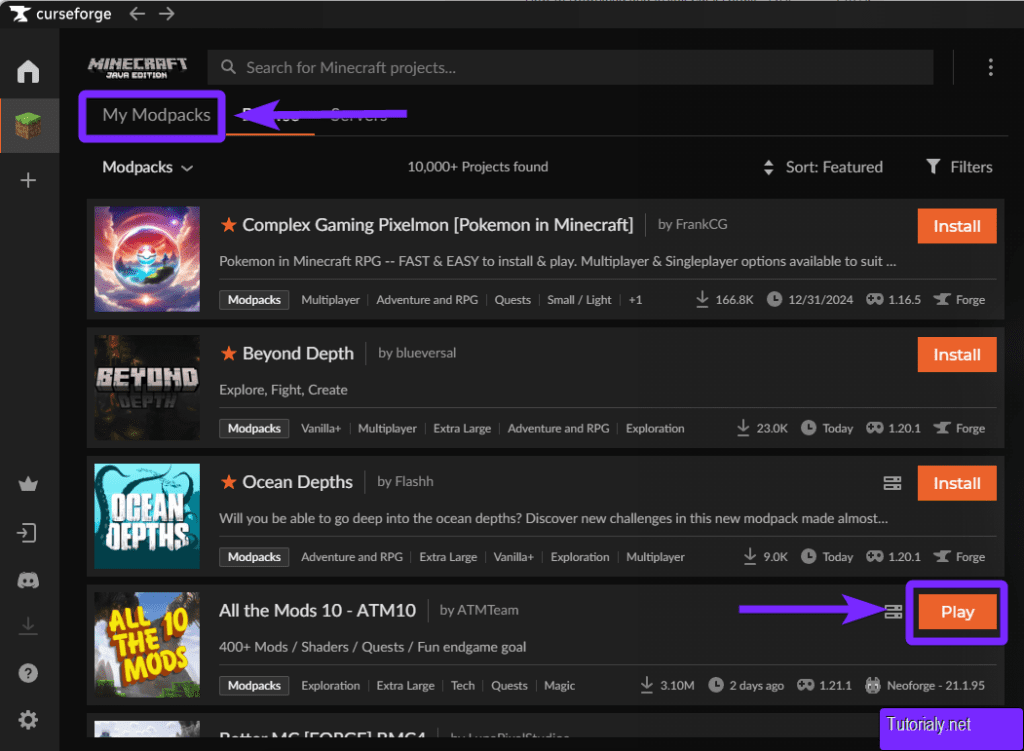
Task: Click Modpacks tag on ATM10 card
Action: tap(254, 686)
